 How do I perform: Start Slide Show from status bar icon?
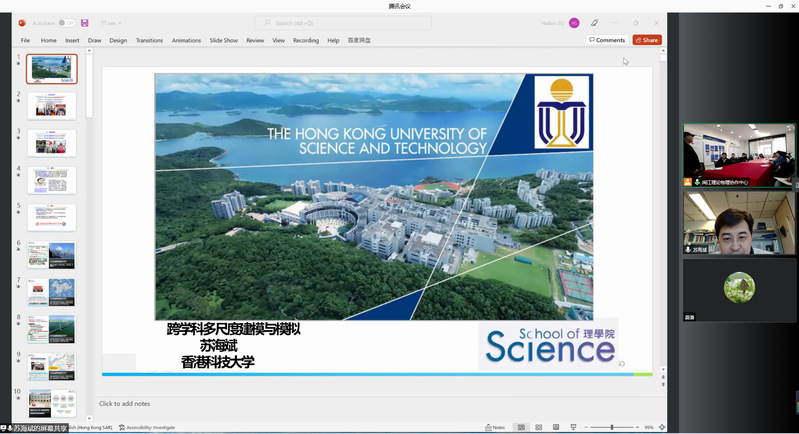tap(575, 427)
